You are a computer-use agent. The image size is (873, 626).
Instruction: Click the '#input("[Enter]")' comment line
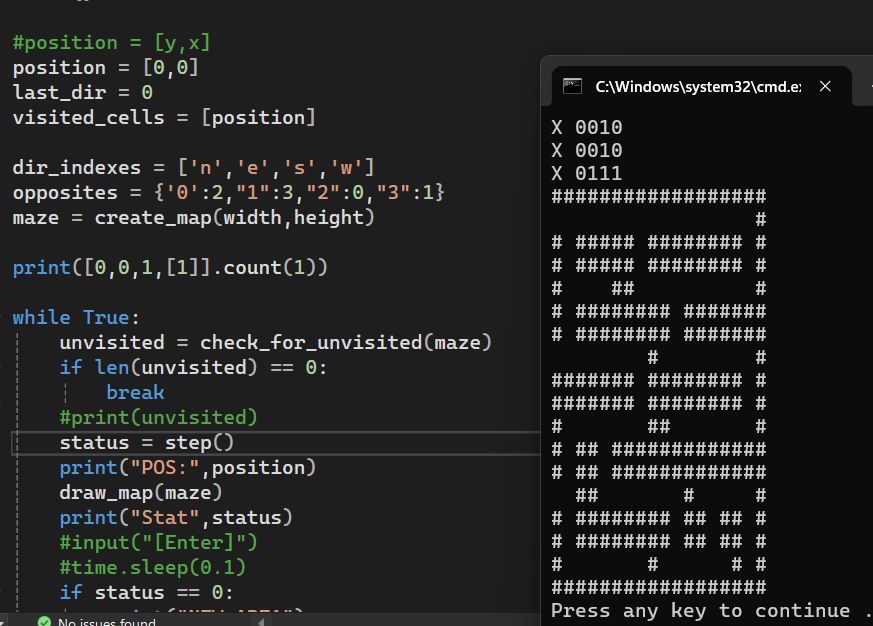158,542
